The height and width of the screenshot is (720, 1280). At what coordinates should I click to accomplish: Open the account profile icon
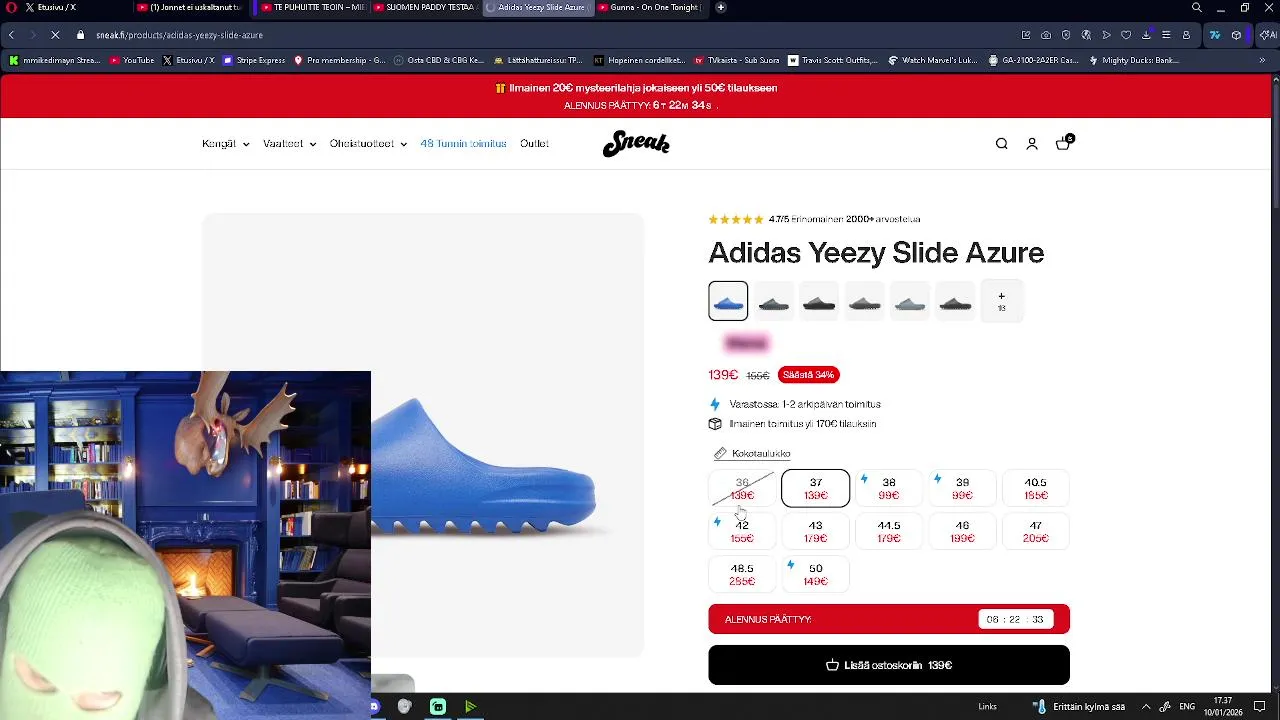click(1032, 144)
